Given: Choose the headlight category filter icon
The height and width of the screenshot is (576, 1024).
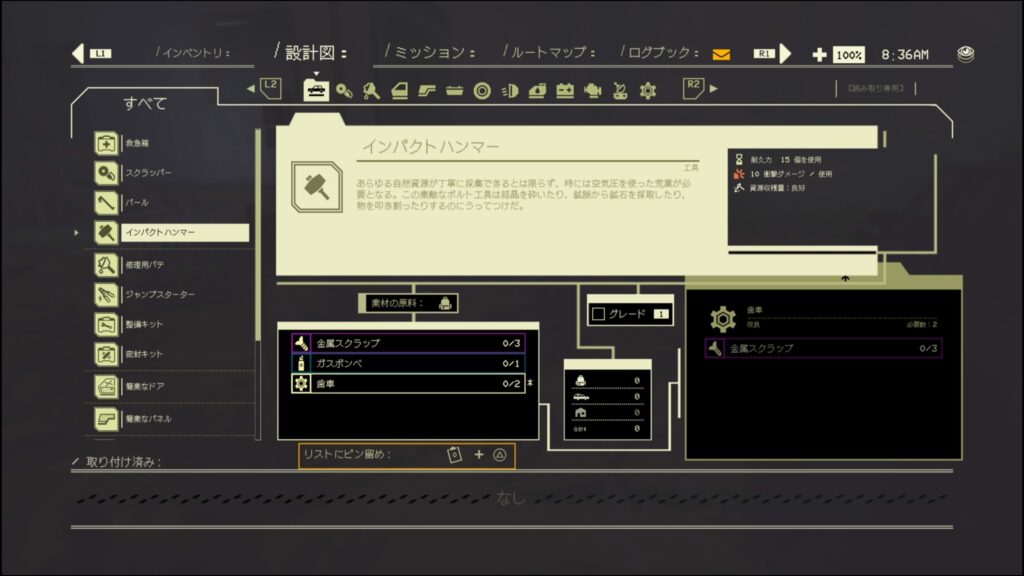Looking at the screenshot, I should pyautogui.click(x=509, y=91).
